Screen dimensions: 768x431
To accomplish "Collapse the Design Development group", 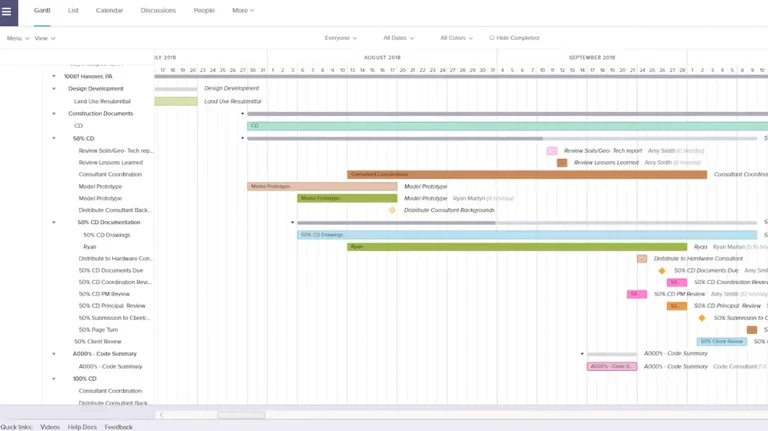I will (54, 89).
